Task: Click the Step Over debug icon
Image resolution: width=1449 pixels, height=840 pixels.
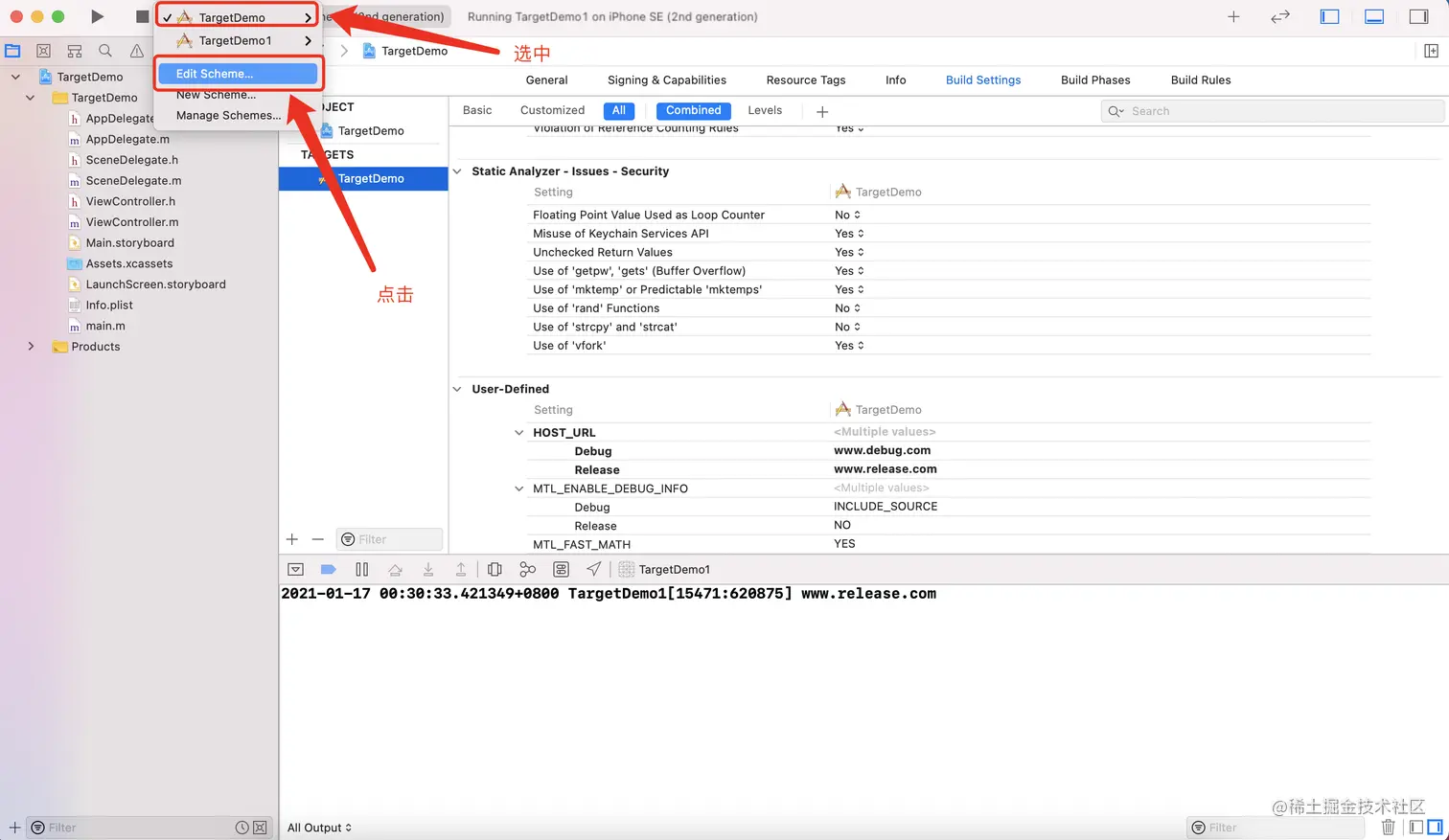Action: 395,569
